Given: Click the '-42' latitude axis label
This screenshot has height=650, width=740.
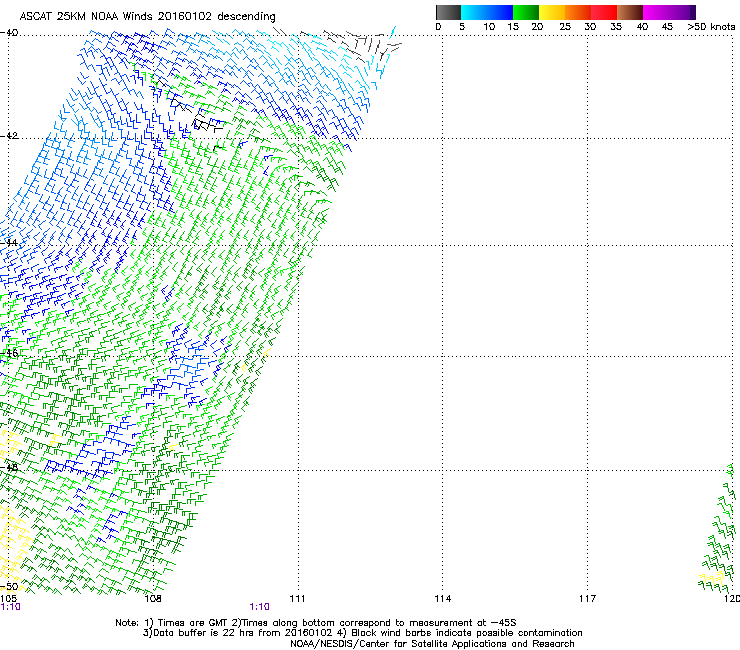Looking at the screenshot, I should click(9, 136).
